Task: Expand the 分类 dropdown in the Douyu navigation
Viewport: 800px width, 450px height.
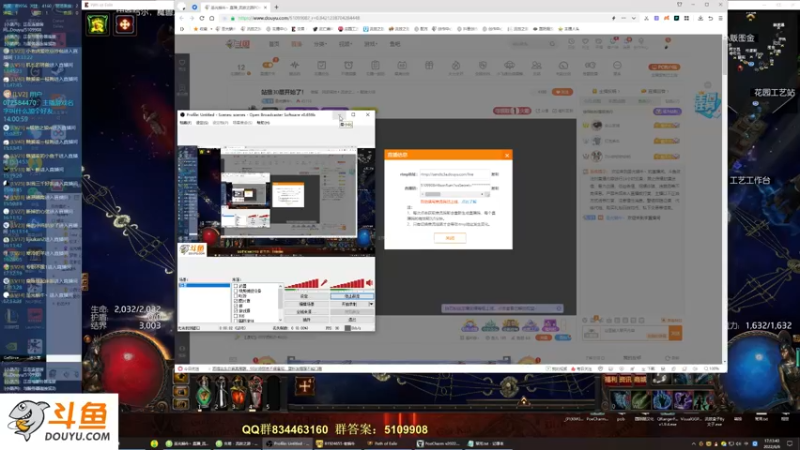Action: (320, 44)
